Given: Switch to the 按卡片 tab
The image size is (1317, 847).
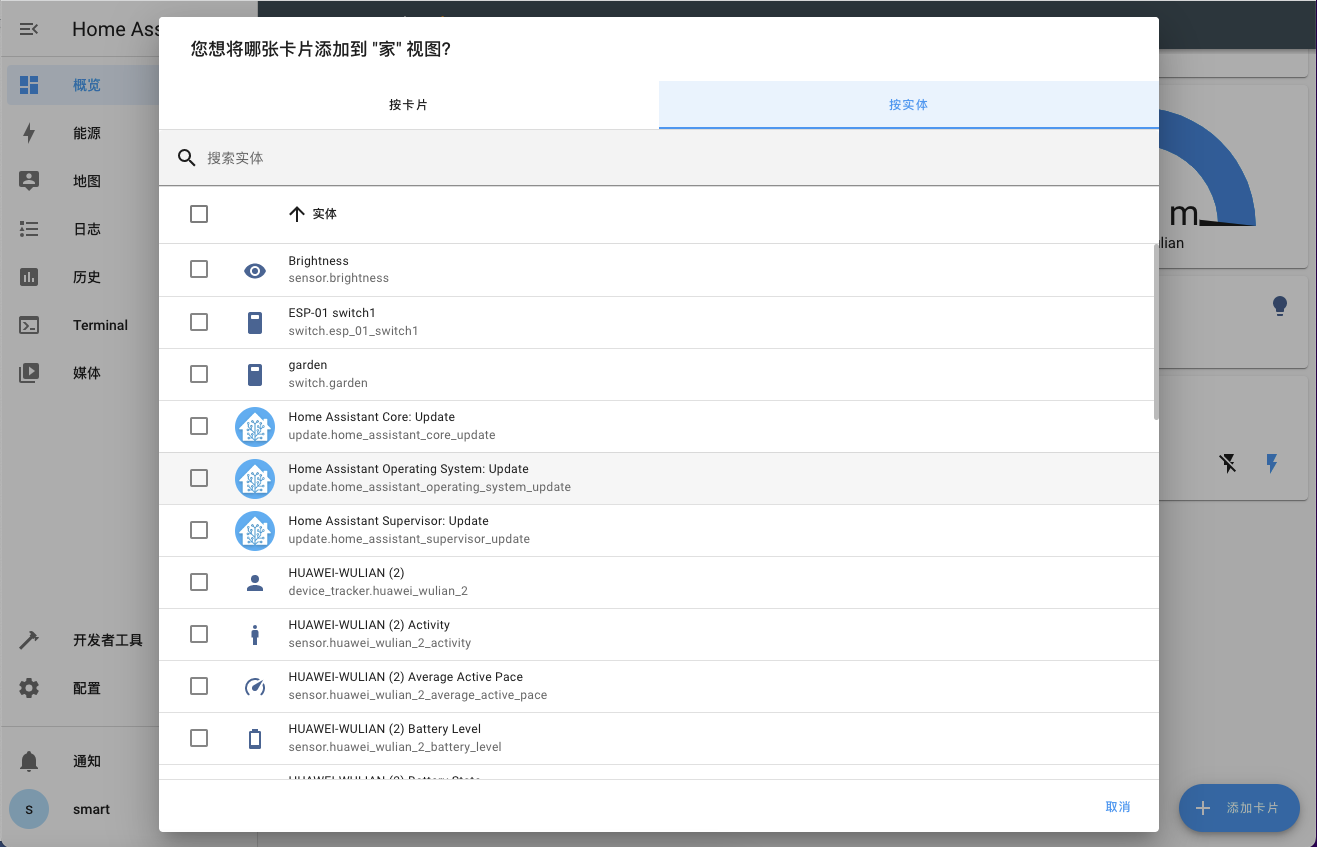Looking at the screenshot, I should [408, 105].
